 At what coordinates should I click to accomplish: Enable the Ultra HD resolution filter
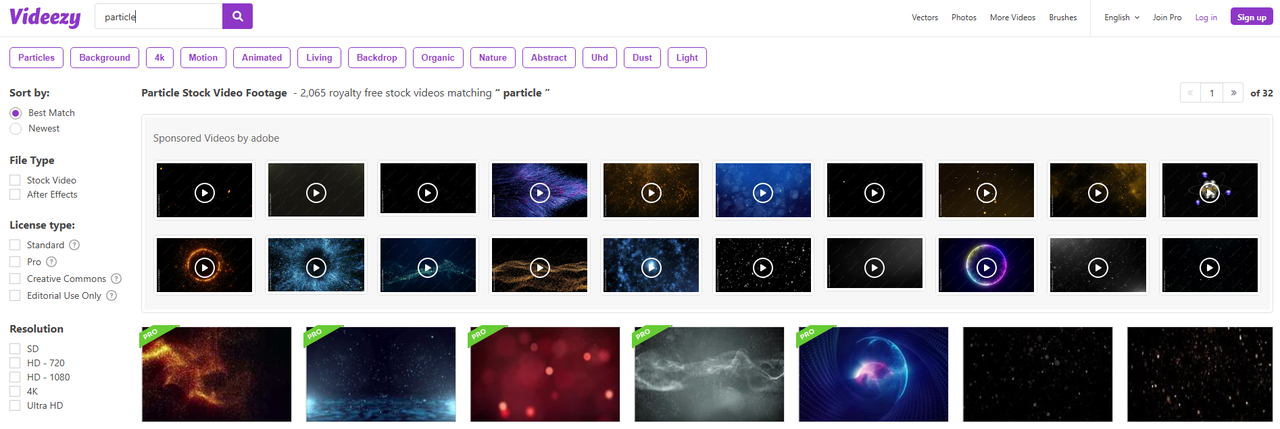15,406
